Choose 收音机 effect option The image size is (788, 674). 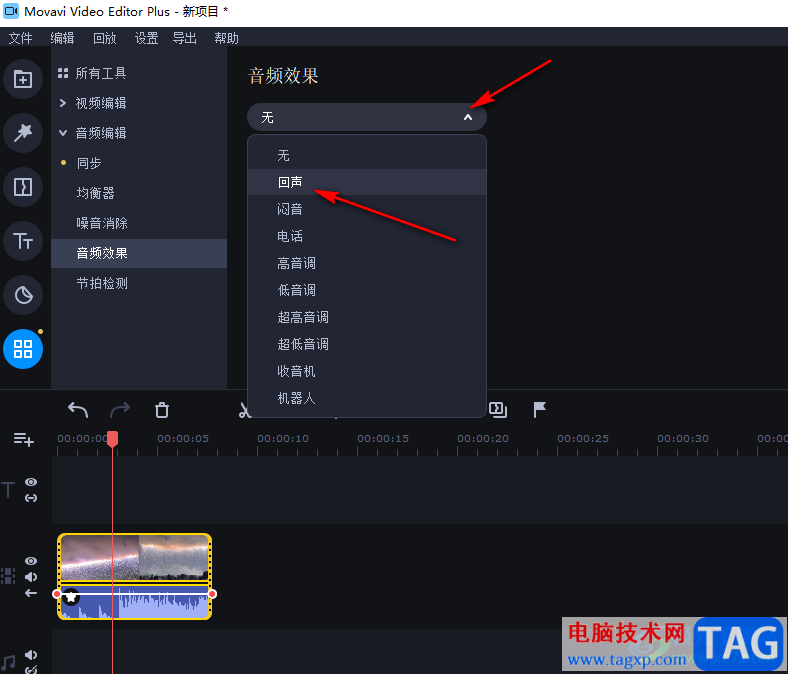pyautogui.click(x=367, y=371)
